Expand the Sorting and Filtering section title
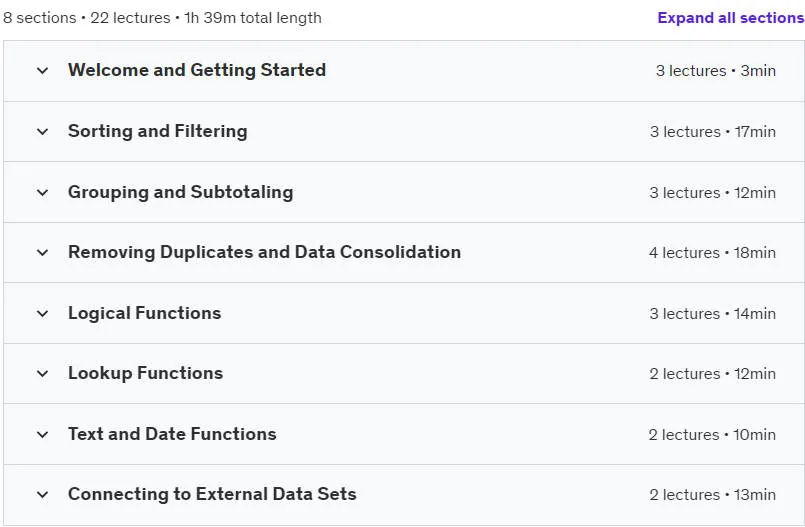 pos(158,131)
